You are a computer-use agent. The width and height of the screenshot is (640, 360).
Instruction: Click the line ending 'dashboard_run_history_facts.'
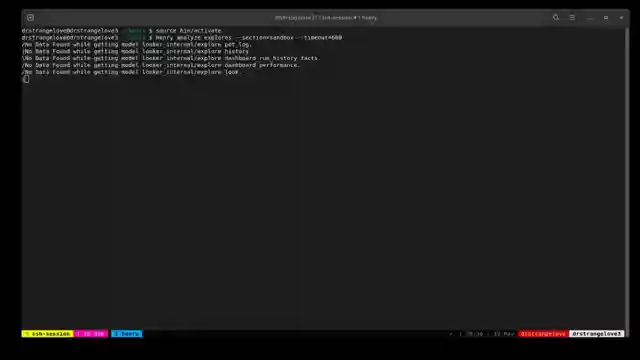pyautogui.click(x=171, y=58)
